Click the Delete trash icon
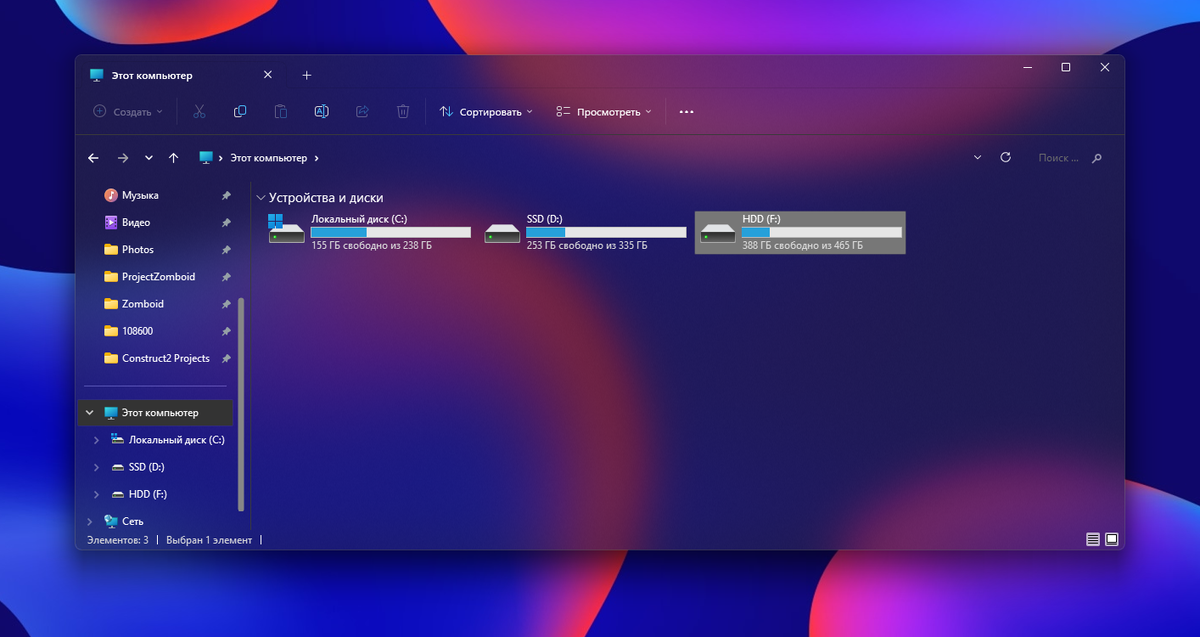Viewport: 1200px width, 637px height. point(403,112)
